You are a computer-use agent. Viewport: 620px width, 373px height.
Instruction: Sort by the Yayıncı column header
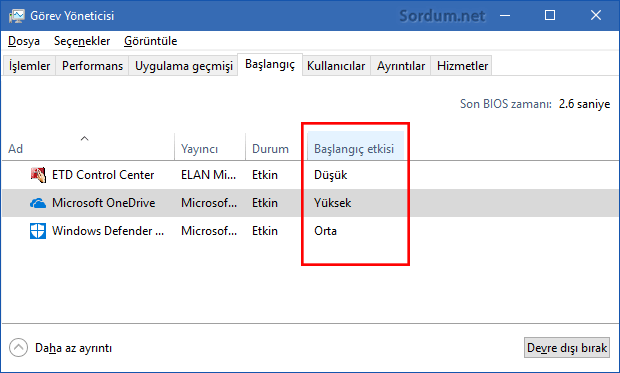click(x=210, y=147)
